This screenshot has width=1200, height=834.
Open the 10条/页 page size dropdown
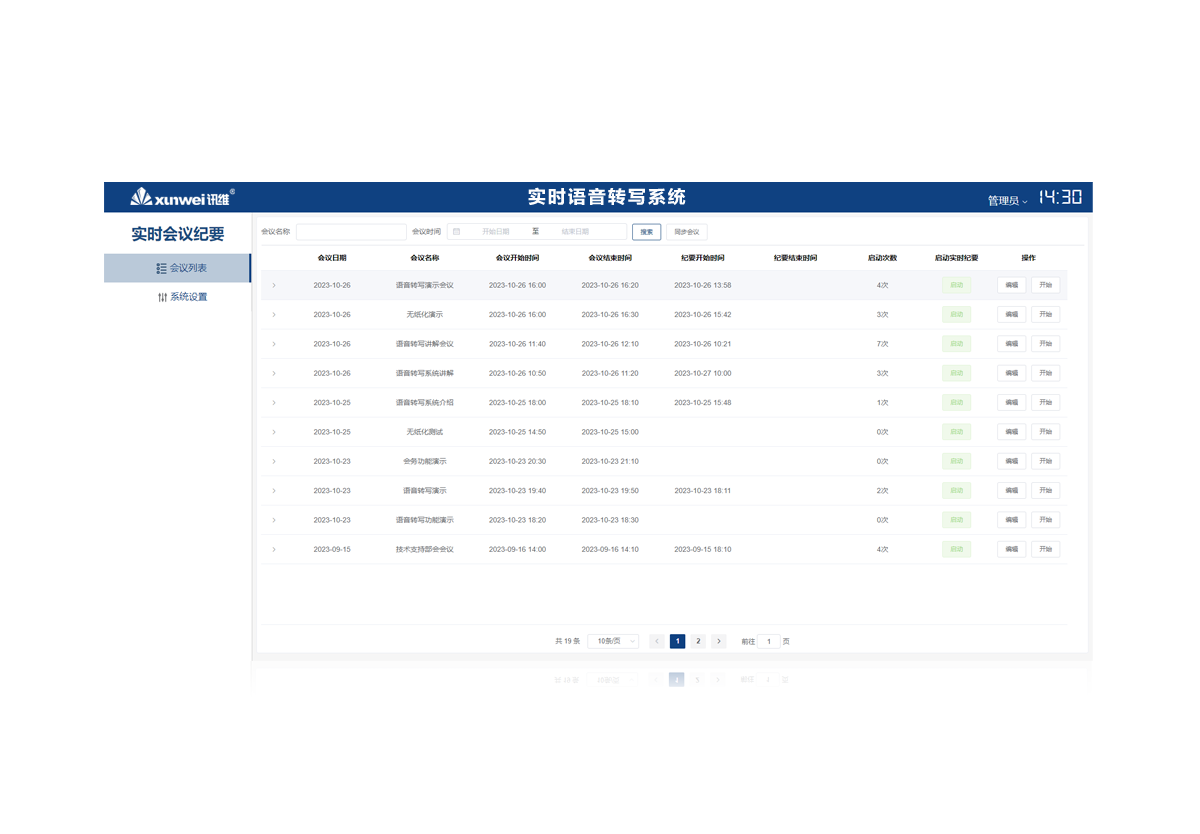pos(612,641)
